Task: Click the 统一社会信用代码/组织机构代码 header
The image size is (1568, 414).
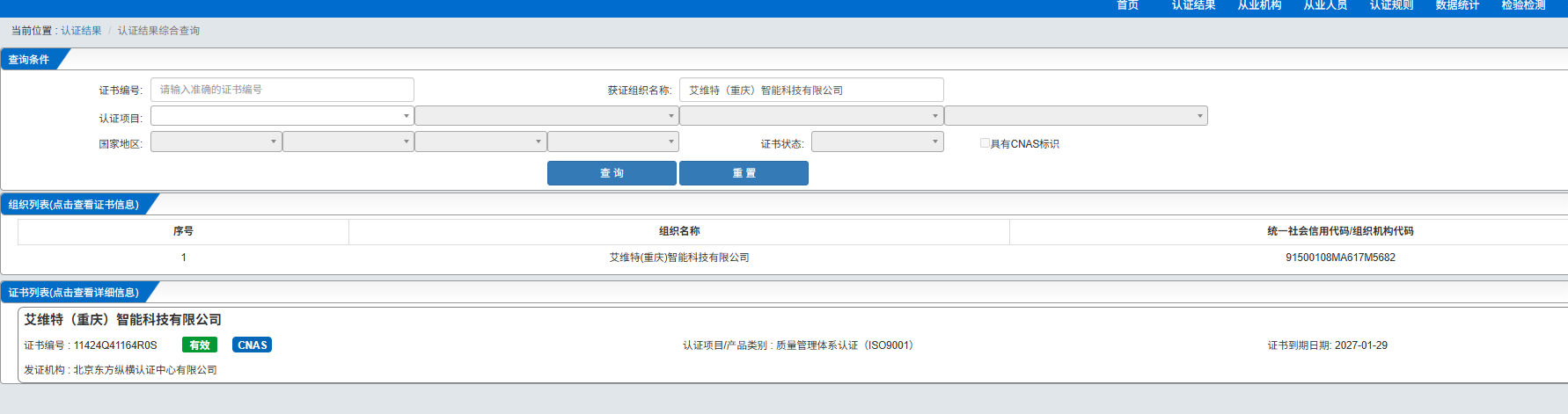Action: [1340, 231]
